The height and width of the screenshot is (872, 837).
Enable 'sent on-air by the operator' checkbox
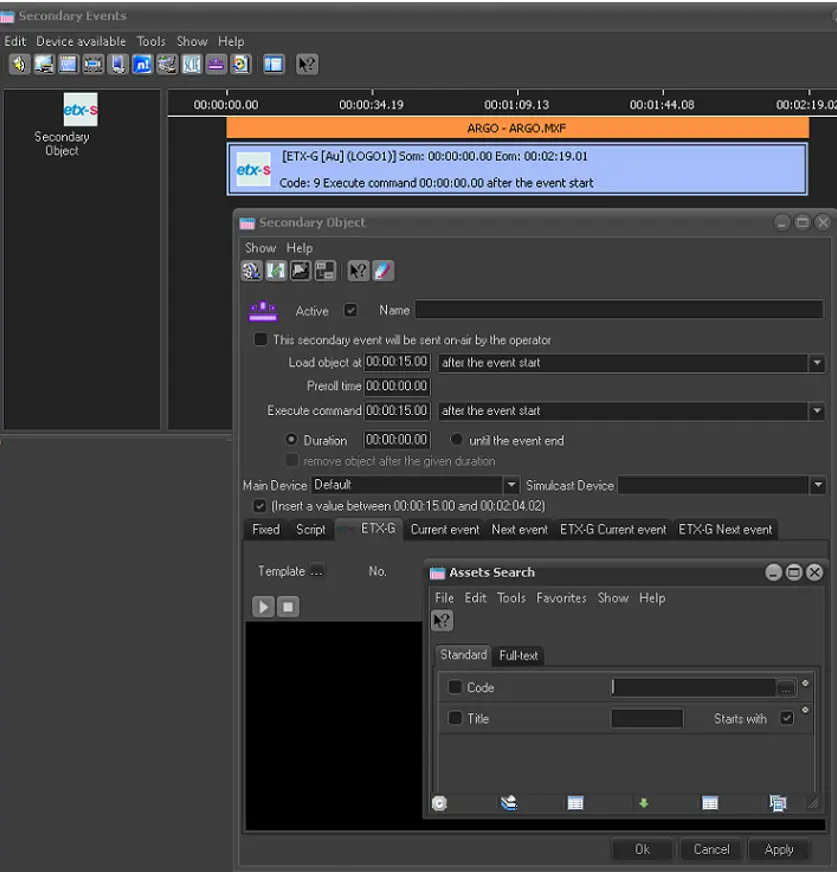[261, 339]
